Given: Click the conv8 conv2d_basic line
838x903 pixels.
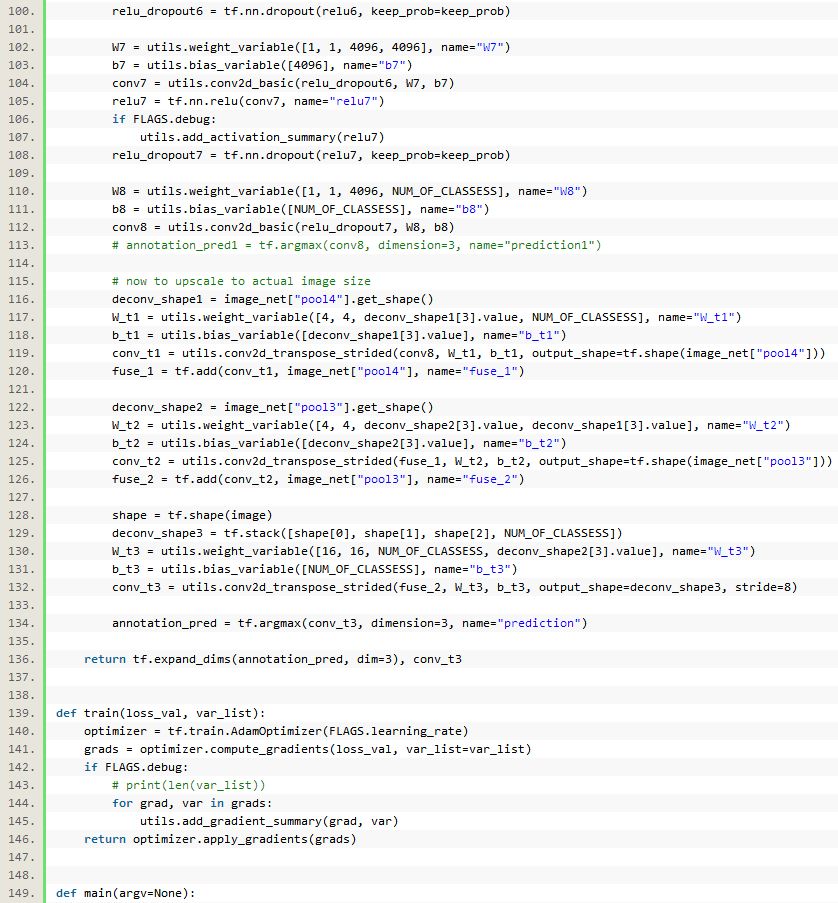Looking at the screenshot, I should [x=283, y=227].
